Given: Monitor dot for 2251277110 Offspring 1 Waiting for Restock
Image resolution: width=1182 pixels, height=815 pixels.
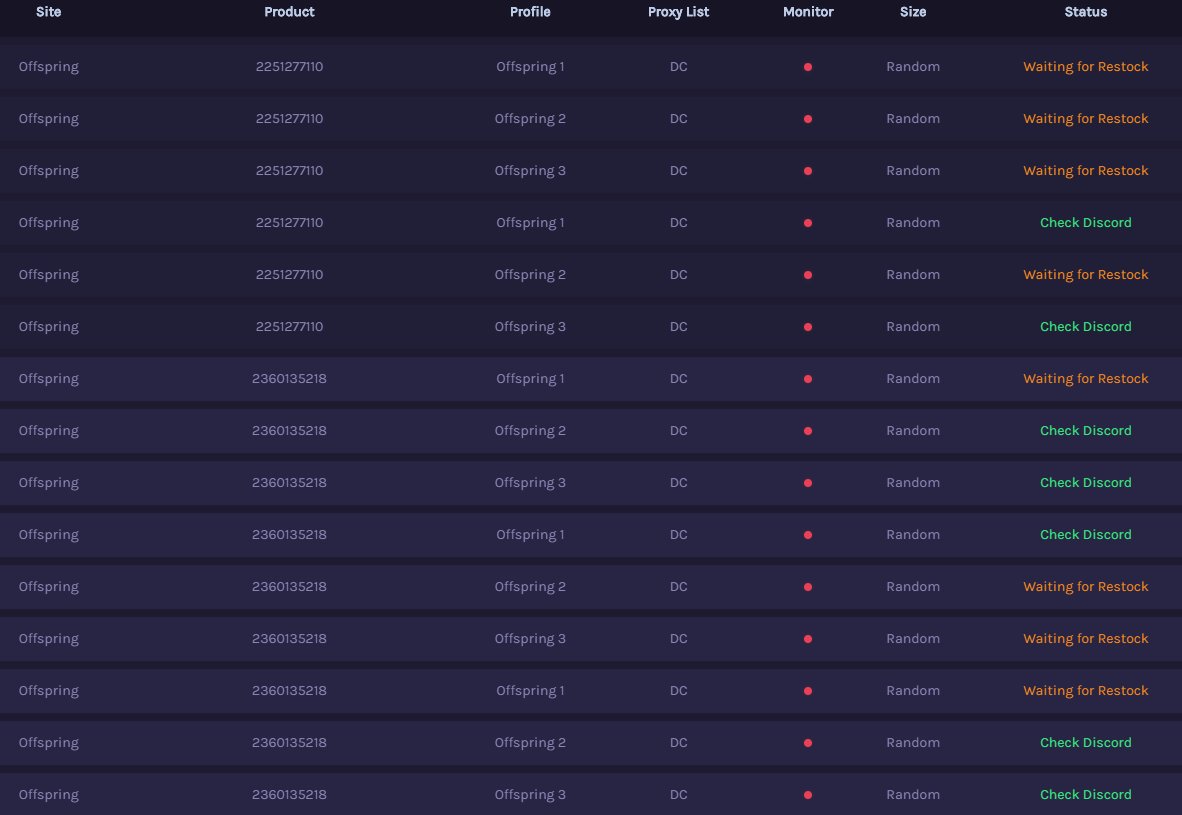Looking at the screenshot, I should coord(808,67).
